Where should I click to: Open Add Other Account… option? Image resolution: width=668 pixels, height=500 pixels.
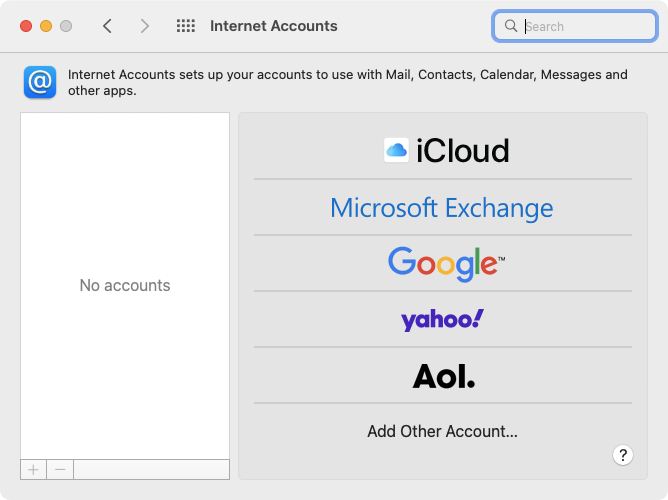tap(442, 432)
